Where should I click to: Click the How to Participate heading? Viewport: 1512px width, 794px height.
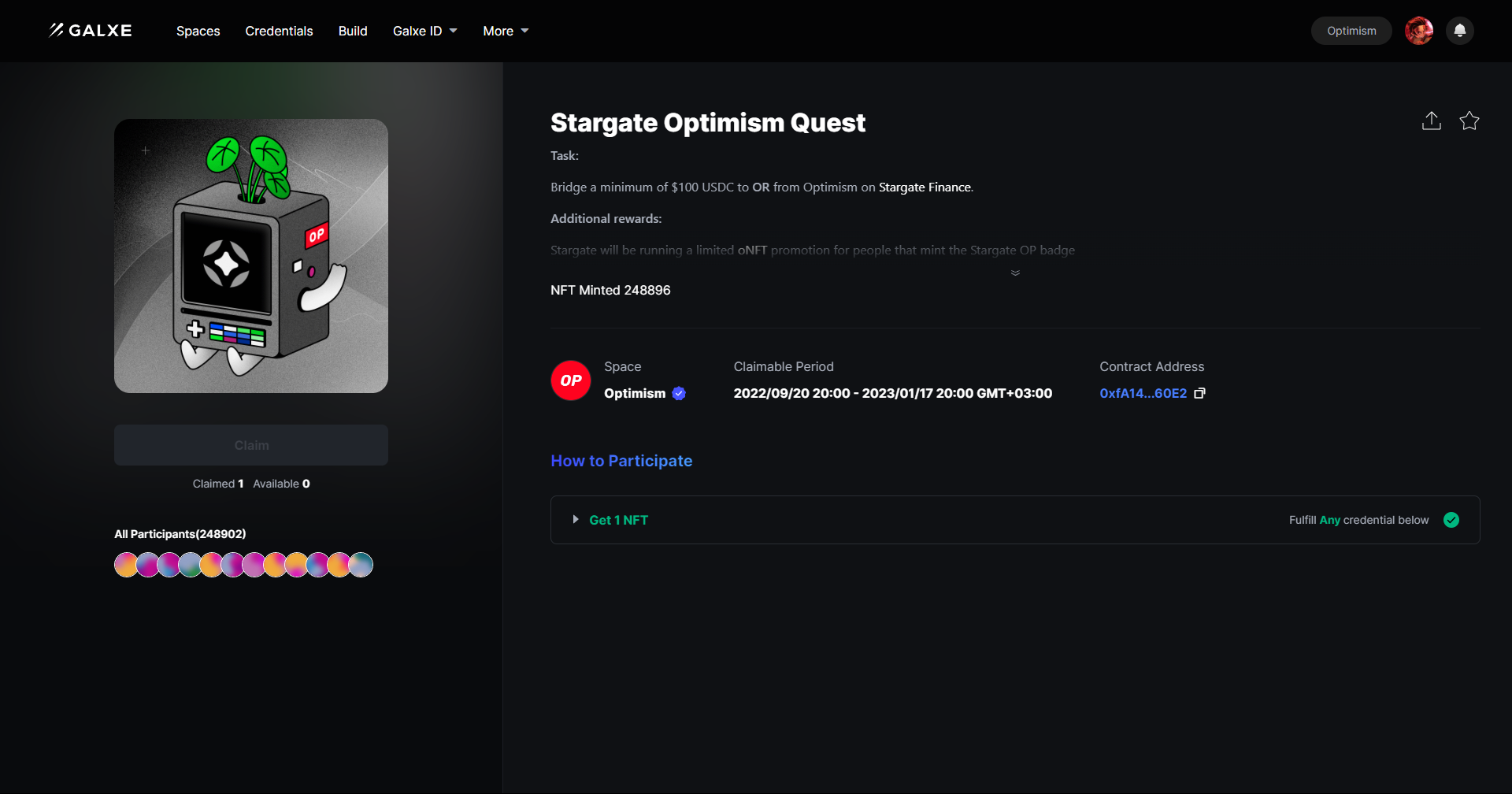(621, 461)
